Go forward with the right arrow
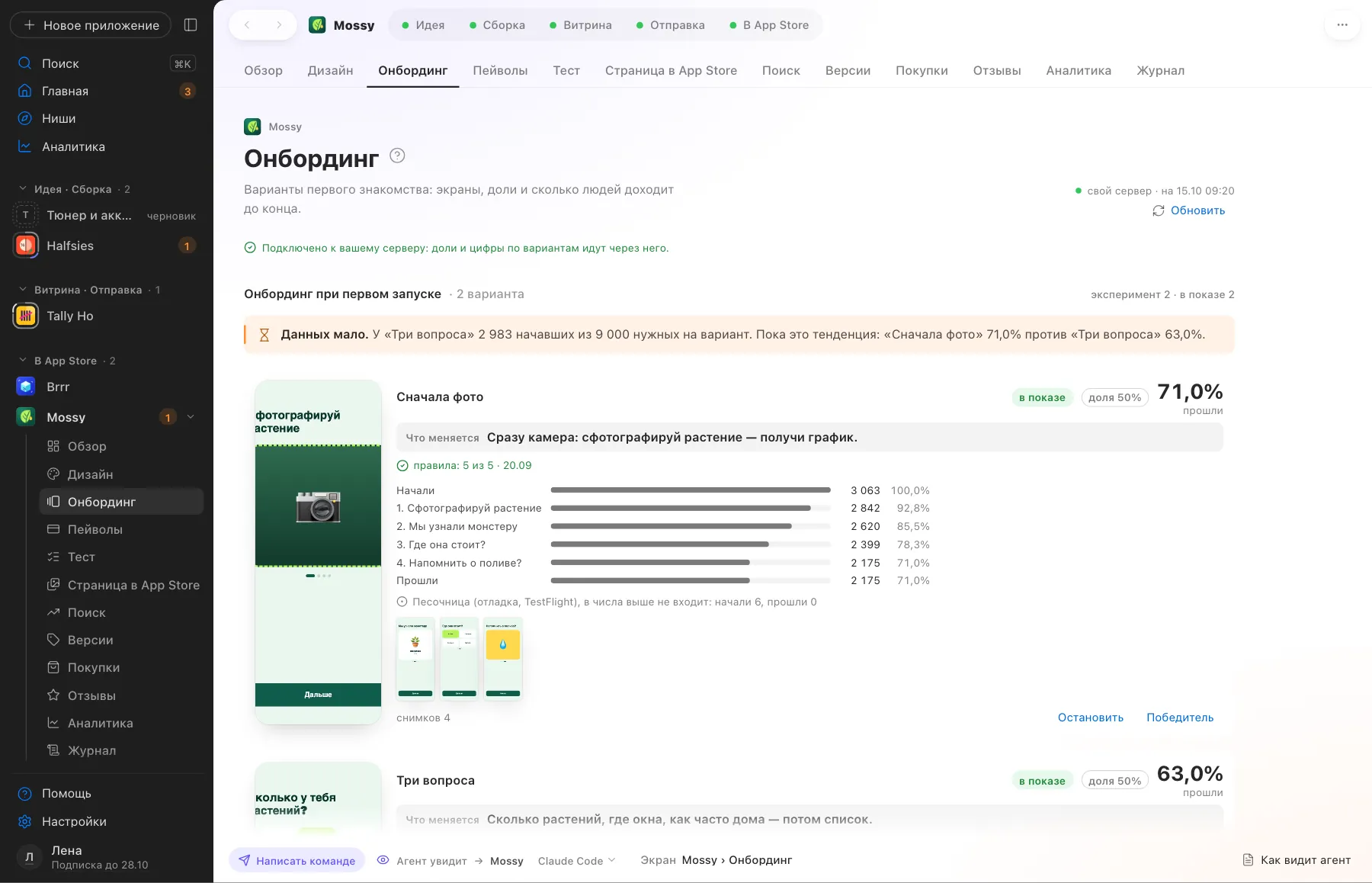 279,25
